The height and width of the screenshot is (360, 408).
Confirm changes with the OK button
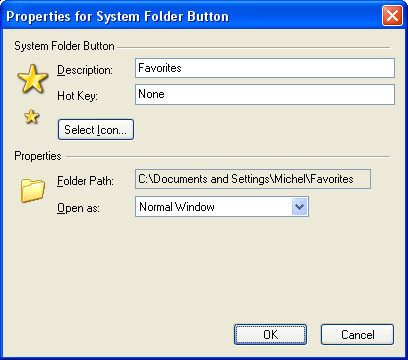pos(270,334)
